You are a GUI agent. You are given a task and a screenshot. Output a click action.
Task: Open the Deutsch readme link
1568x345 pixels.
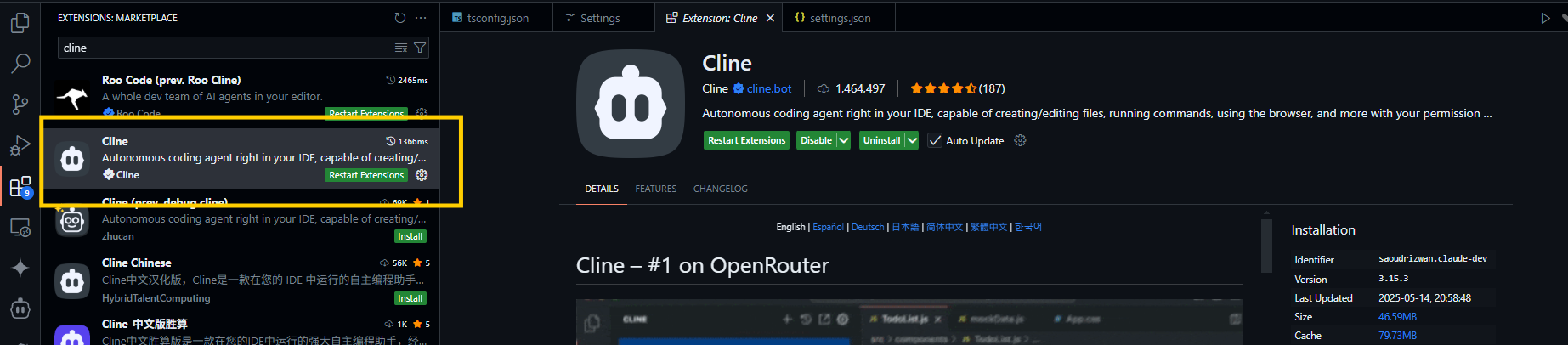[x=868, y=227]
